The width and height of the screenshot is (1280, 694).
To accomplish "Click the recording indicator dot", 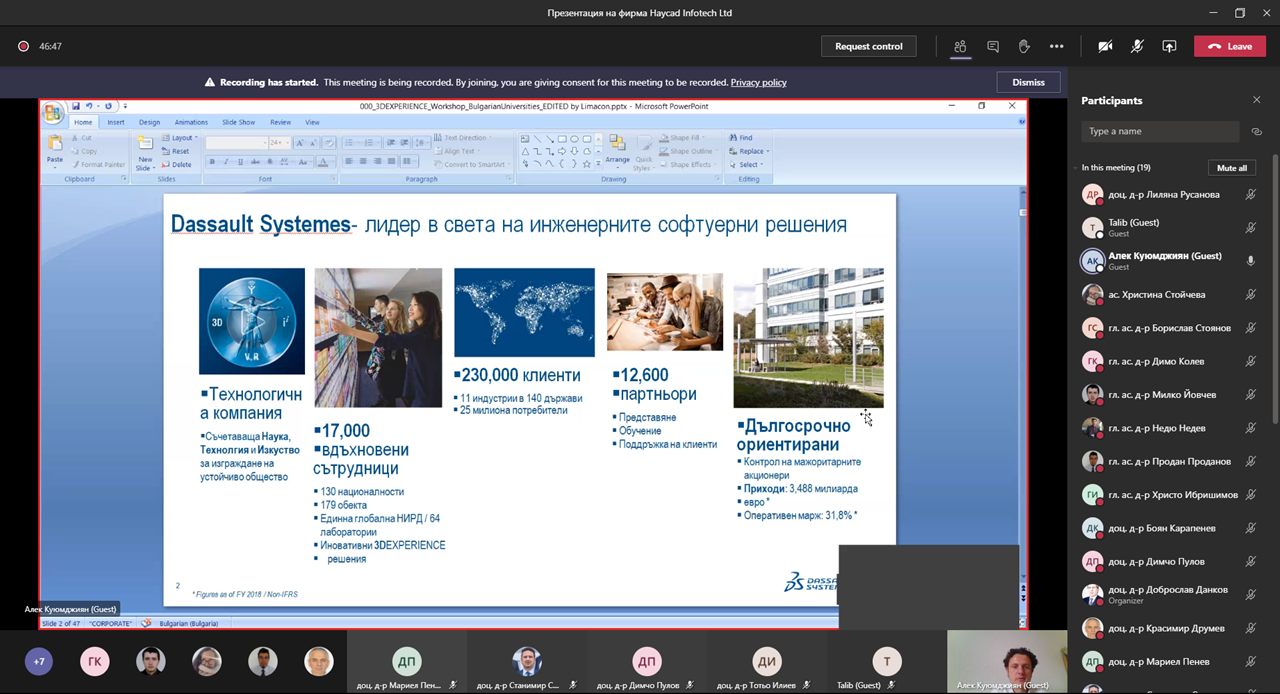I will tap(23, 46).
